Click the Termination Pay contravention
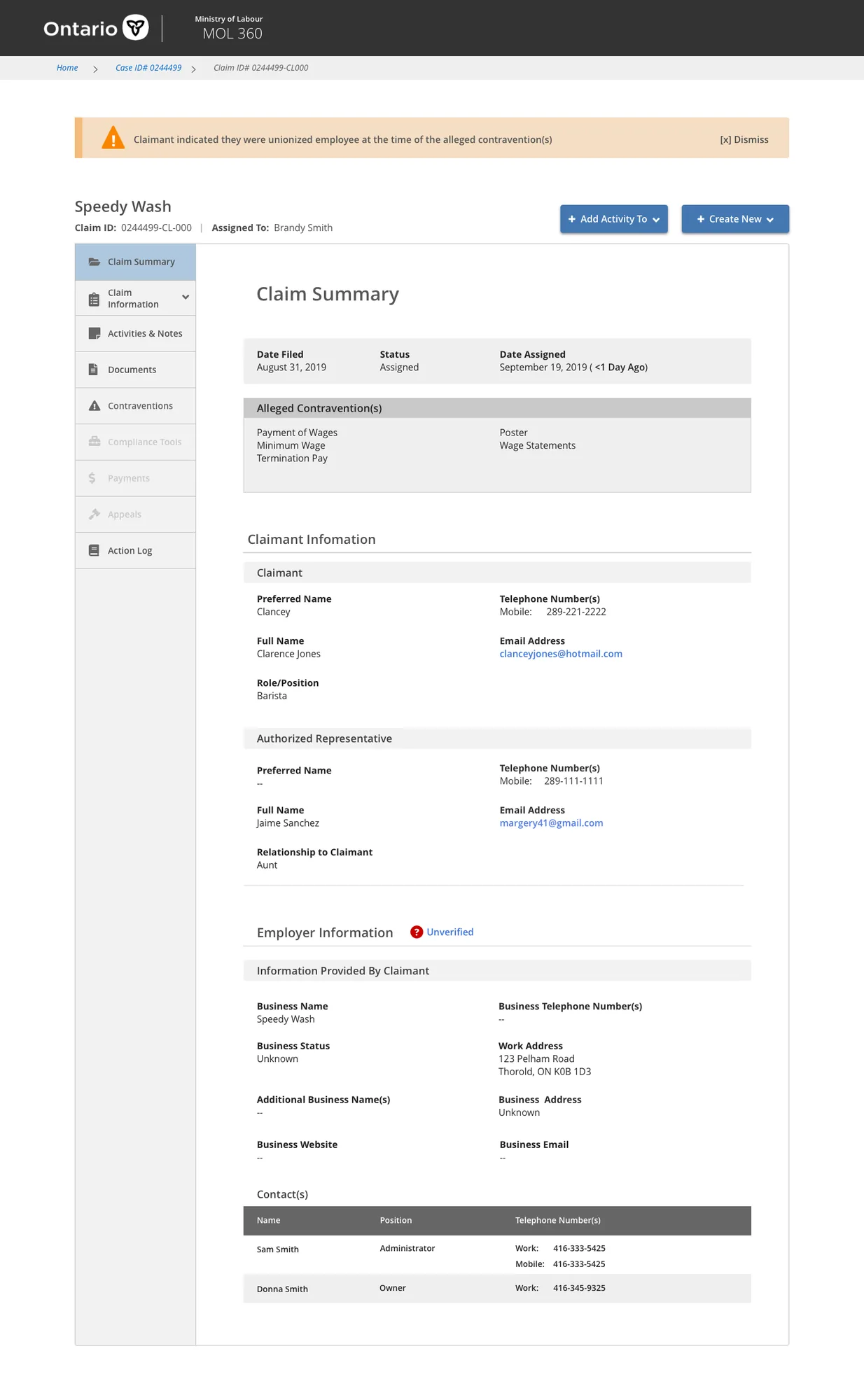864x1400 pixels. click(292, 458)
